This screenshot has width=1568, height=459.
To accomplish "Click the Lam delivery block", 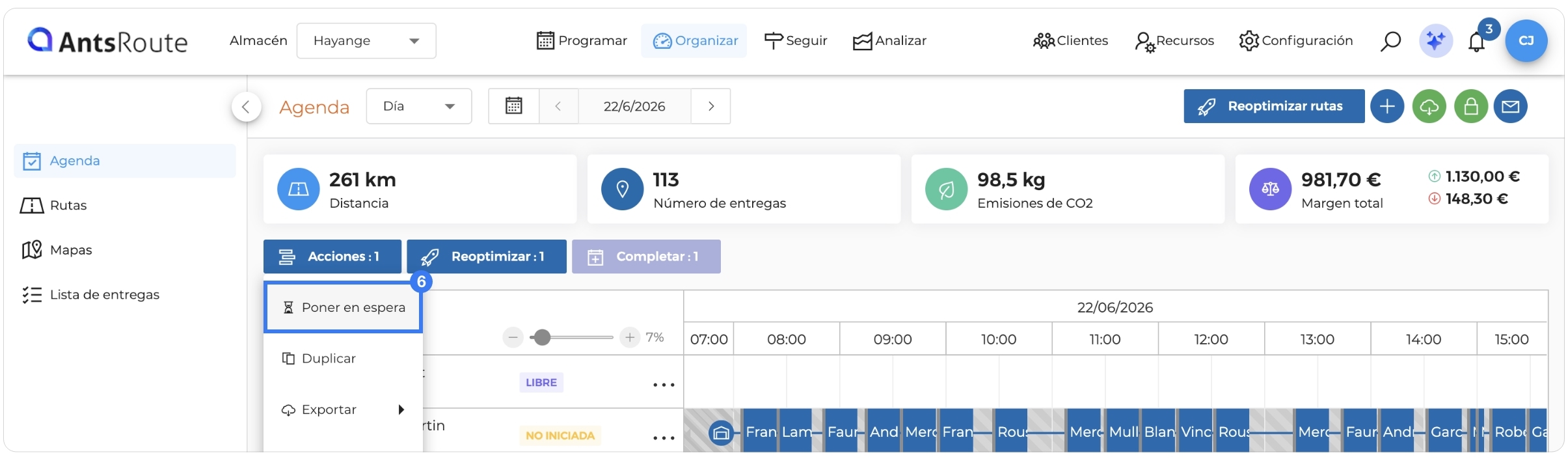I will pos(796,431).
